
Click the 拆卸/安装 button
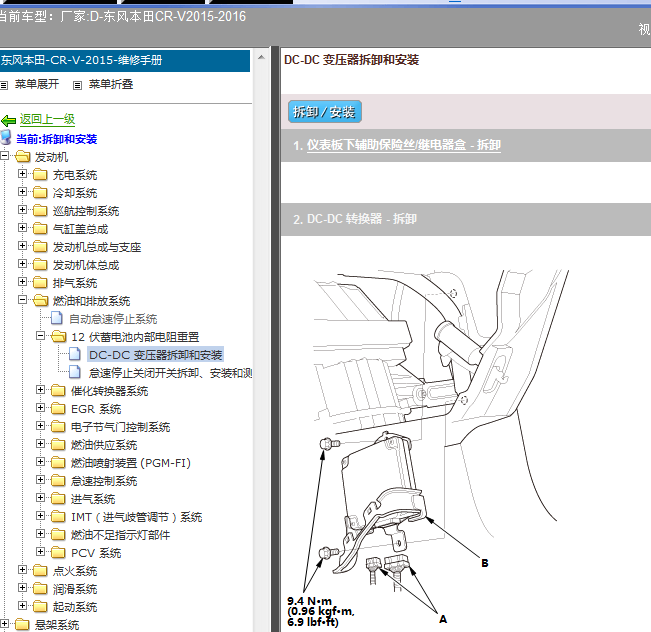pos(325,112)
